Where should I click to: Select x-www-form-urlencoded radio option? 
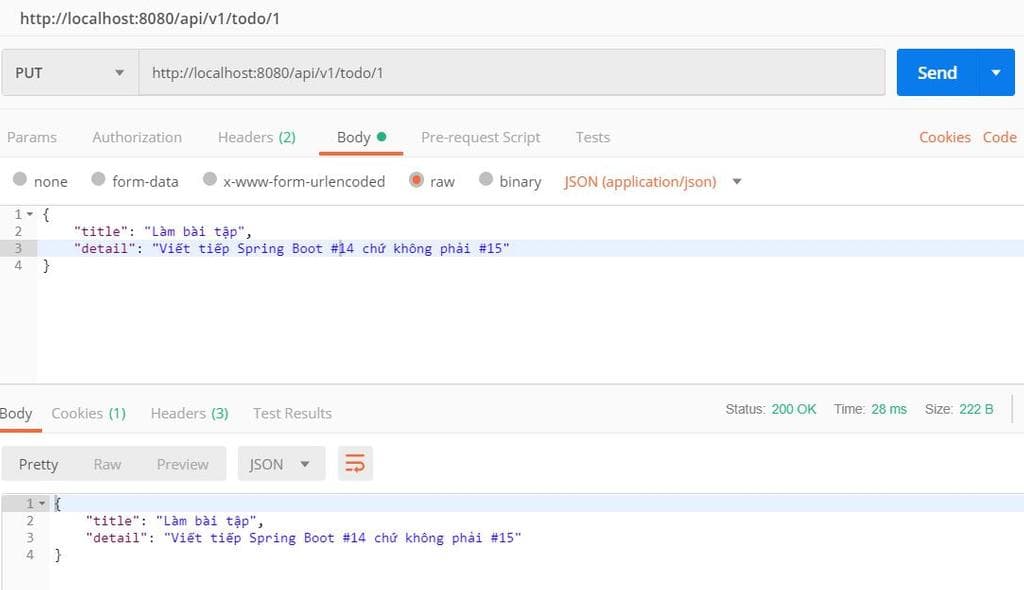[210, 179]
